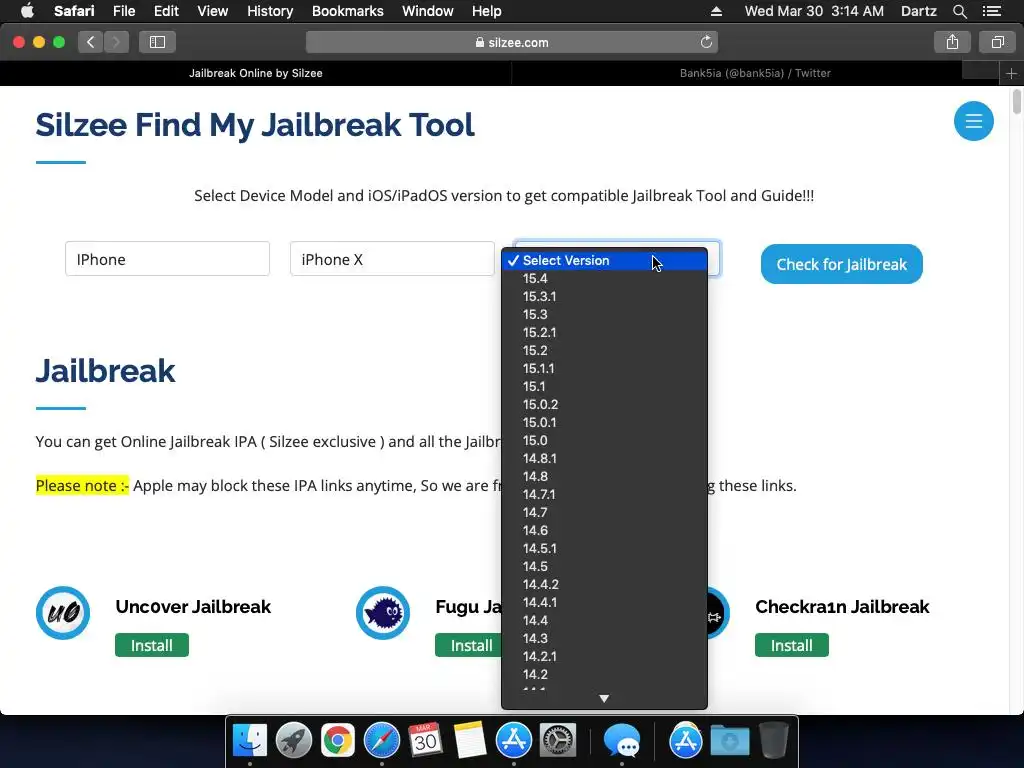Click the silzee.com address bar
1024x768 pixels.
[x=511, y=42]
